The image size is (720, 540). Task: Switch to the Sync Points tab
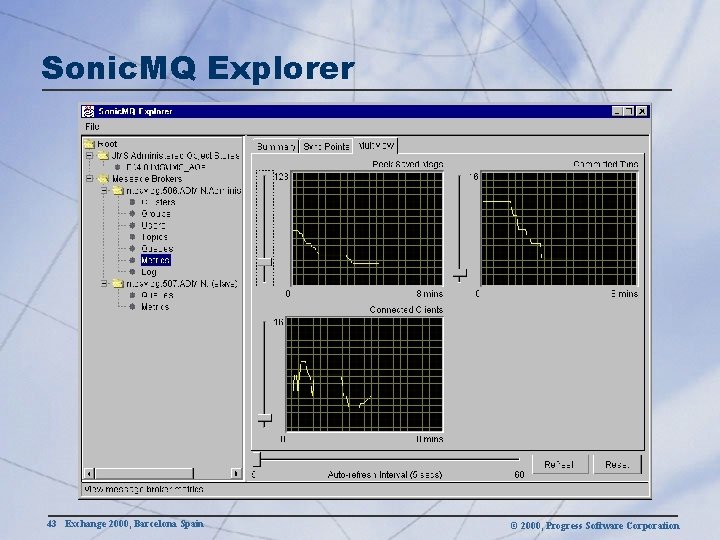tap(326, 146)
